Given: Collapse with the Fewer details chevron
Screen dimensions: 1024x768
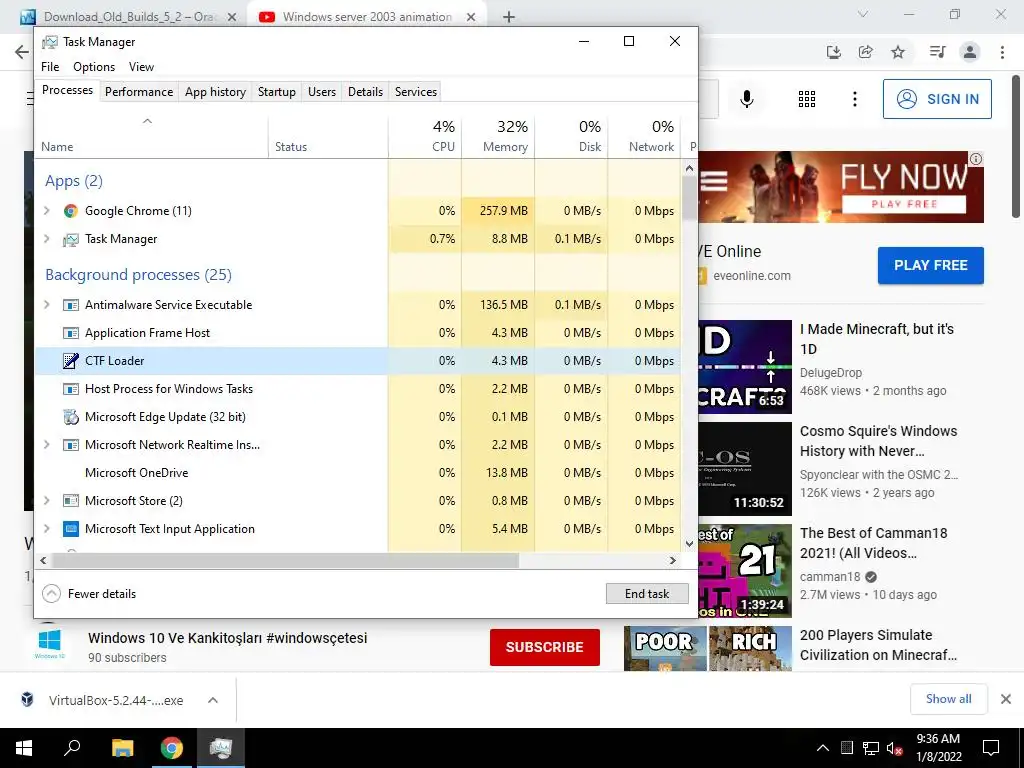Looking at the screenshot, I should tap(51, 594).
